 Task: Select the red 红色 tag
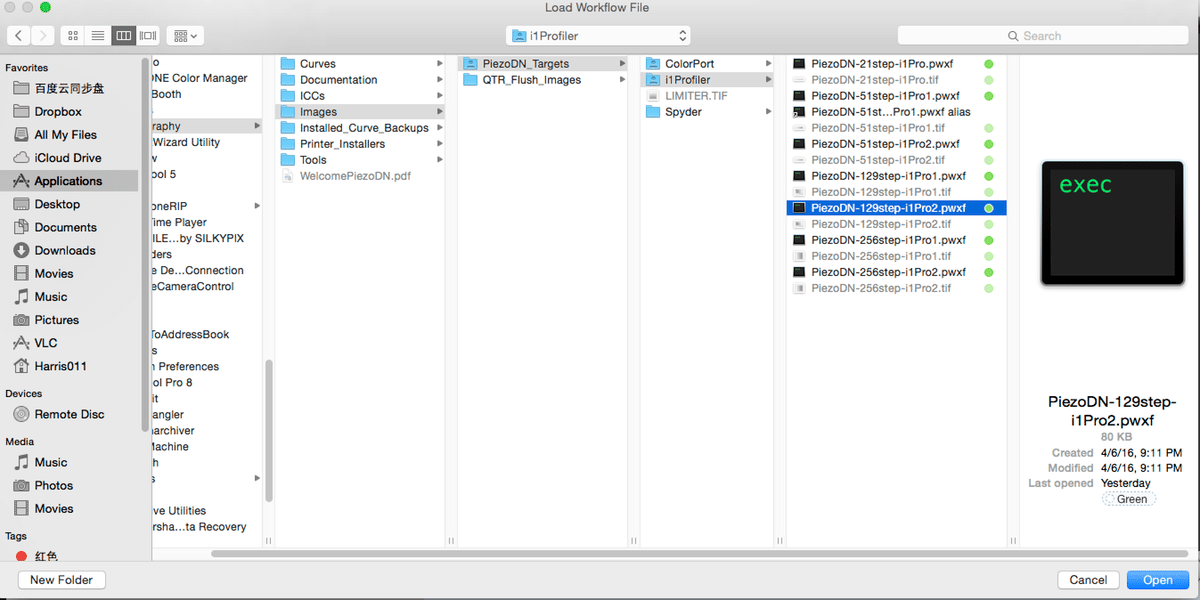[46, 555]
